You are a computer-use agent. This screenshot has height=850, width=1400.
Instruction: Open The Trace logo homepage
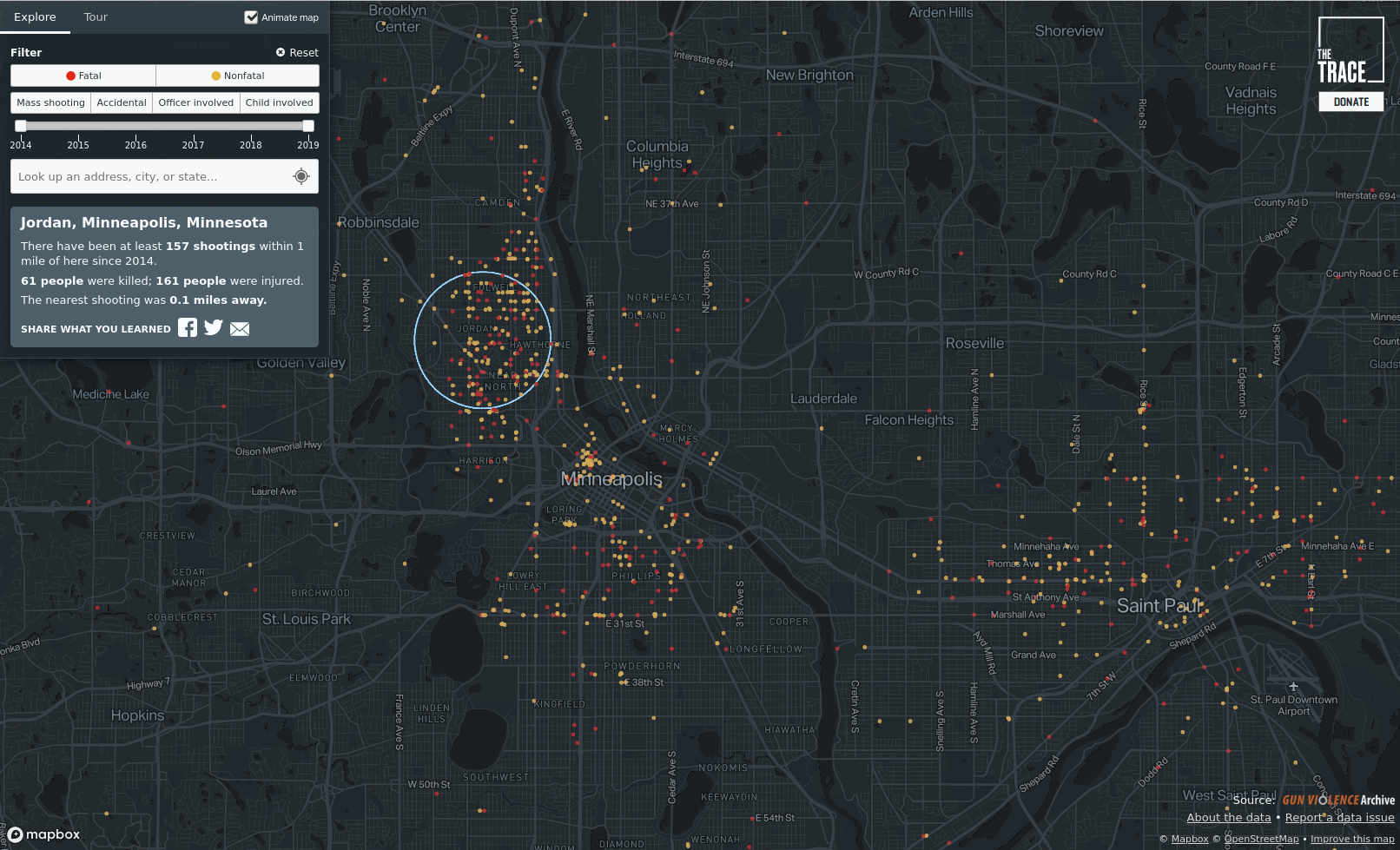point(1350,50)
